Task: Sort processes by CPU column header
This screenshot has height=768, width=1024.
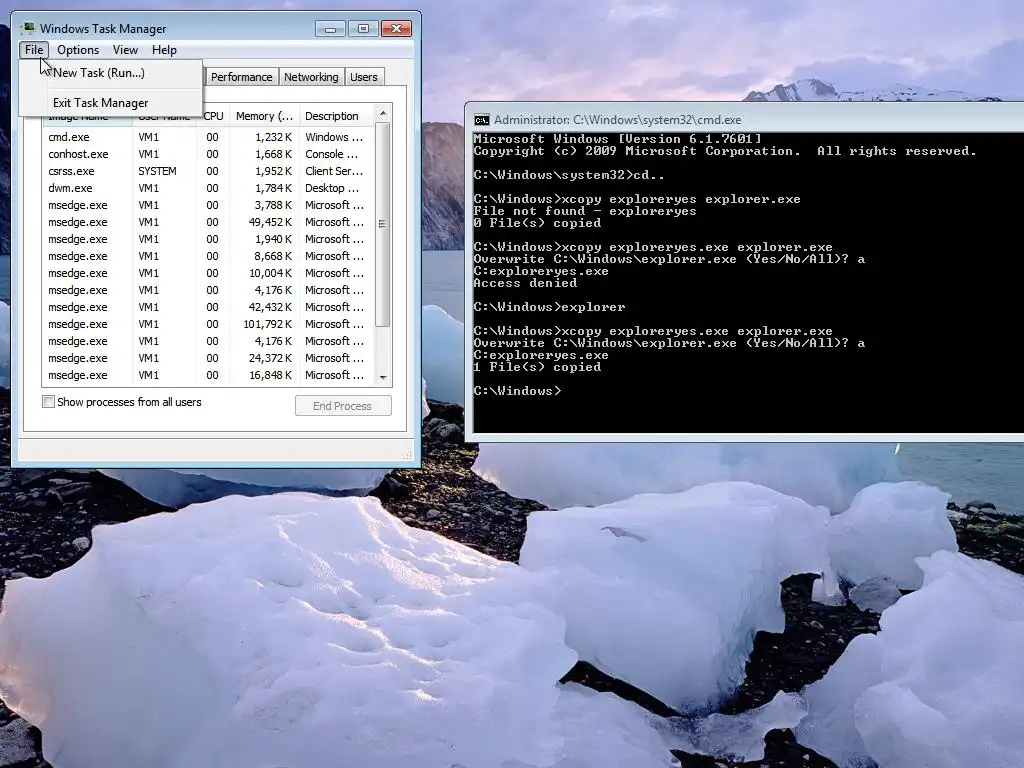Action: click(x=213, y=116)
